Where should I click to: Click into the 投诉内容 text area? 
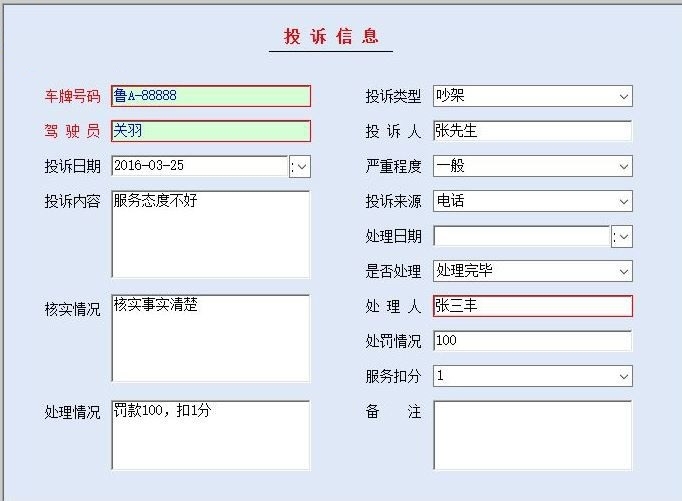pos(211,234)
